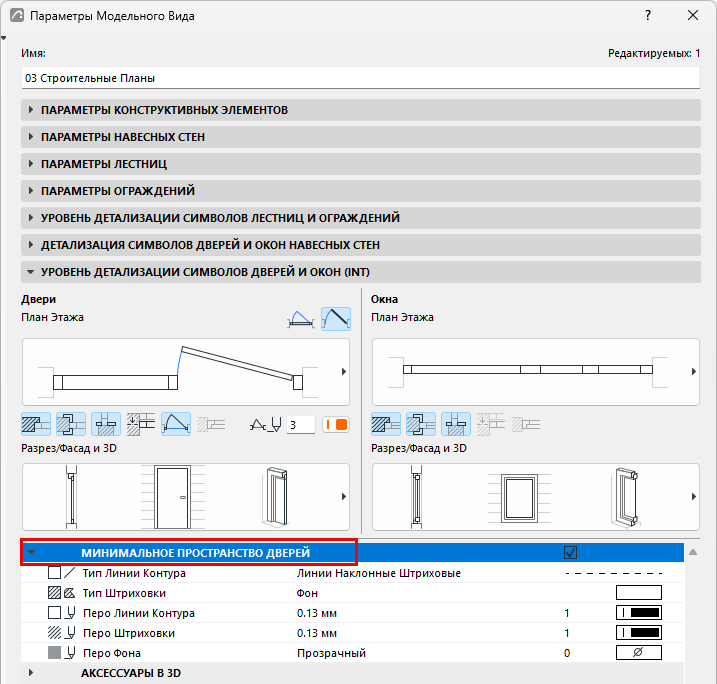Select the door symbol with straight leaf line icon
The height and width of the screenshot is (684, 717).
(x=336, y=319)
